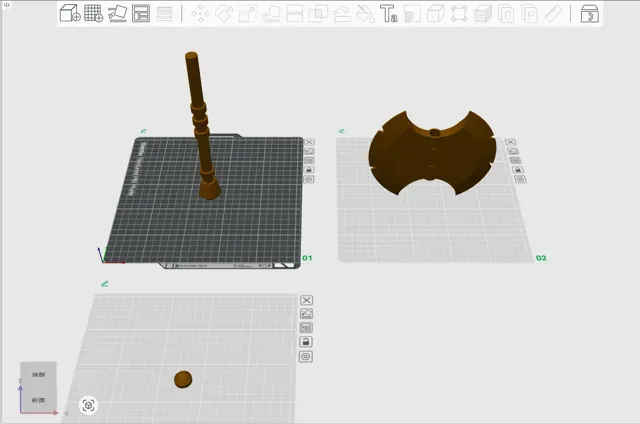
Task: Open plate 01 settings gear icon
Action: coord(309,180)
